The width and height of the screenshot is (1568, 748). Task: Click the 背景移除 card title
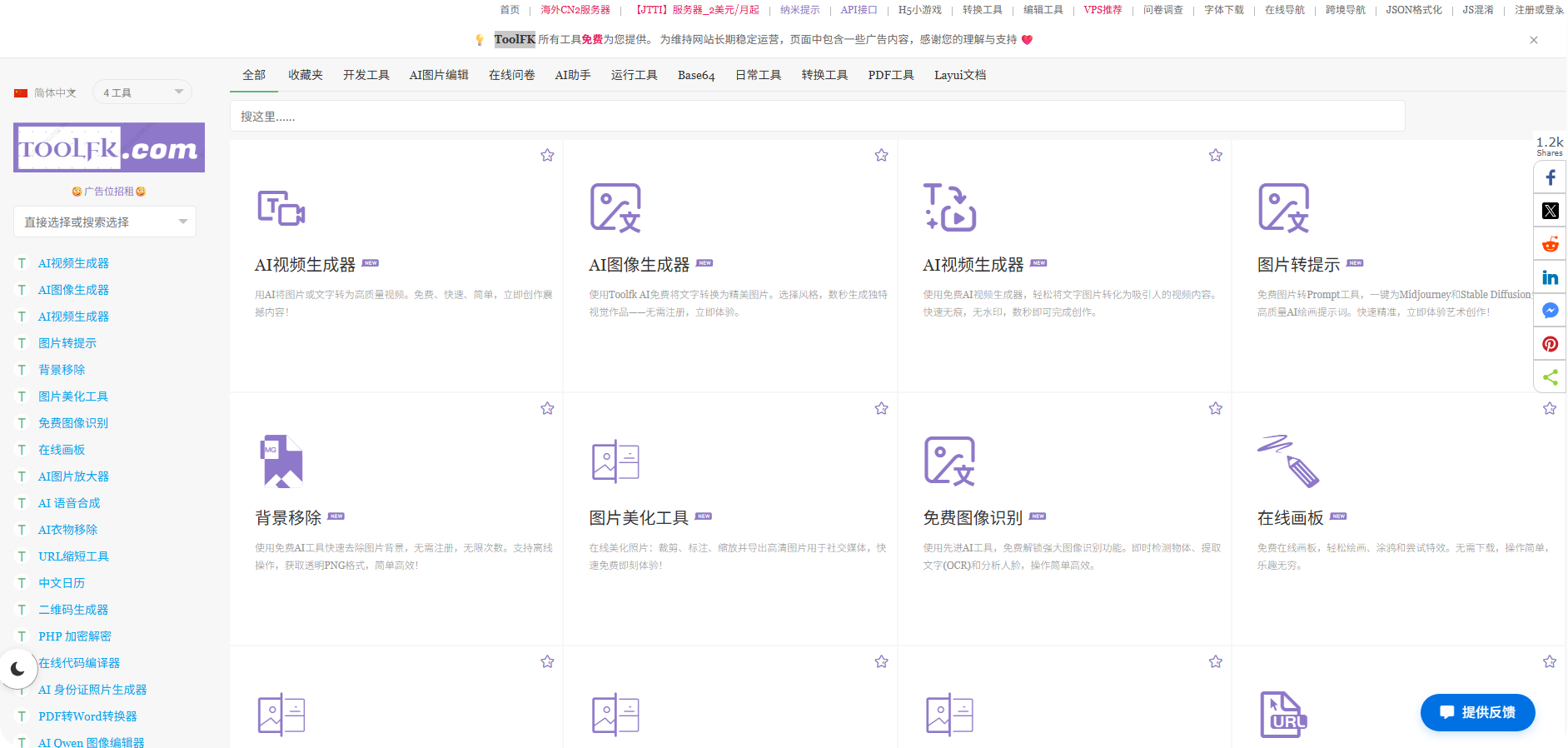click(x=288, y=518)
